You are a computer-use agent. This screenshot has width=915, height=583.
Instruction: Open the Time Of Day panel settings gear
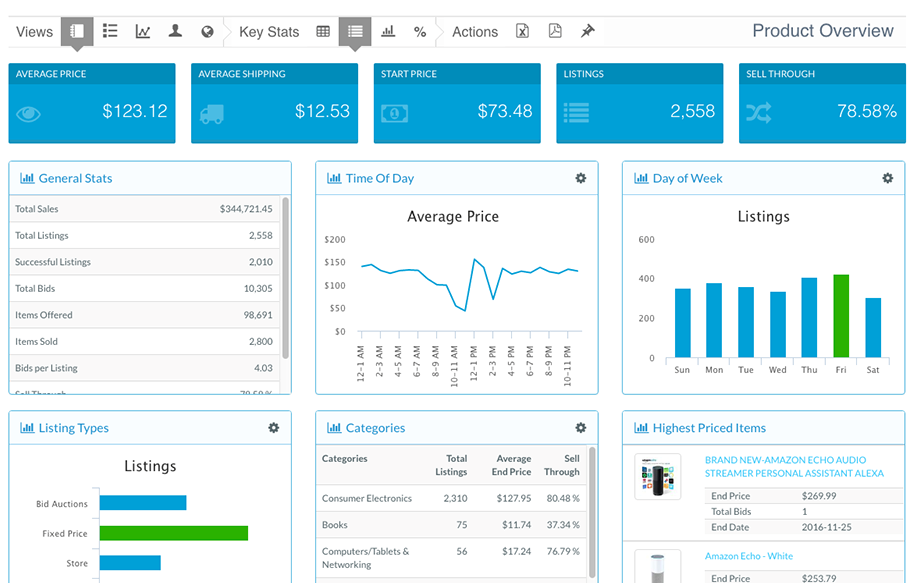pyautogui.click(x=581, y=178)
